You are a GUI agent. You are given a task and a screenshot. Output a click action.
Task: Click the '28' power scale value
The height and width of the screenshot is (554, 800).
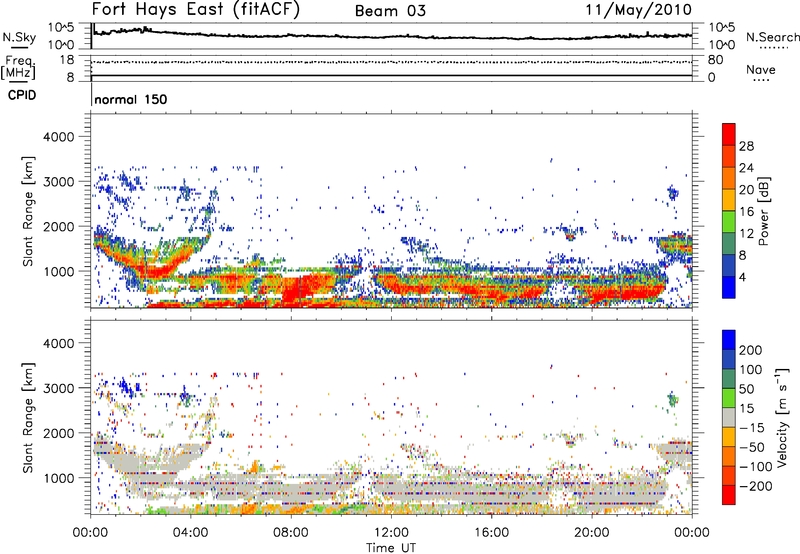(x=746, y=146)
